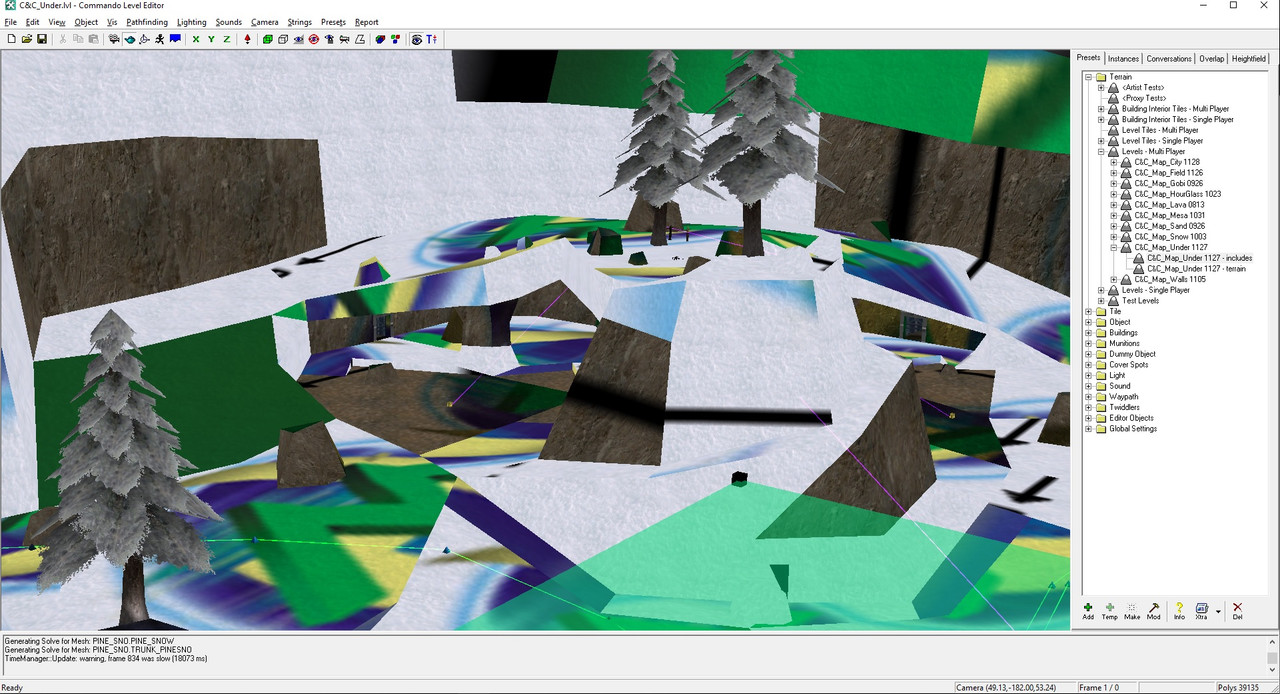Click the plain eye visibility icon
The height and width of the screenshot is (694, 1280).
click(x=298, y=39)
